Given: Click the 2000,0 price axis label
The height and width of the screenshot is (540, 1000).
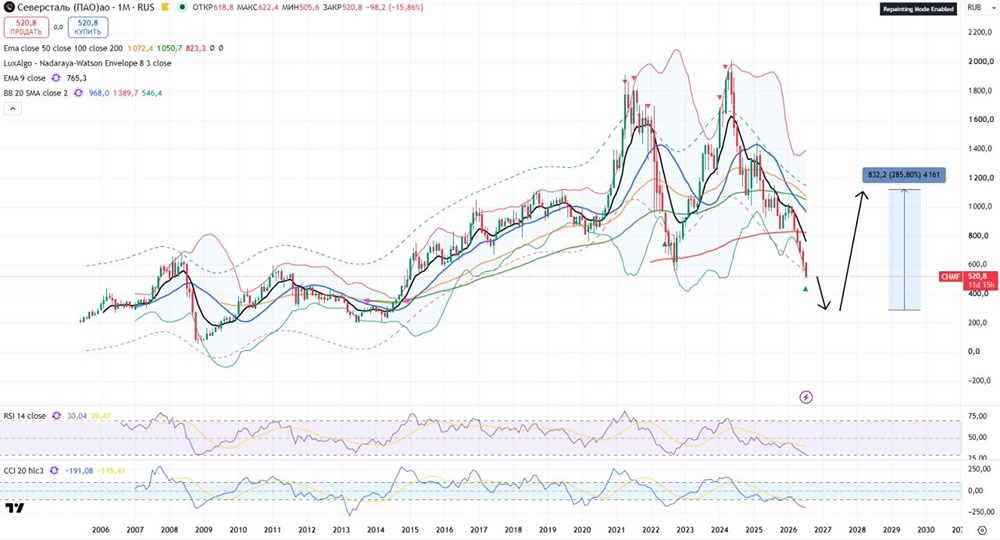Looking at the screenshot, I should point(982,61).
